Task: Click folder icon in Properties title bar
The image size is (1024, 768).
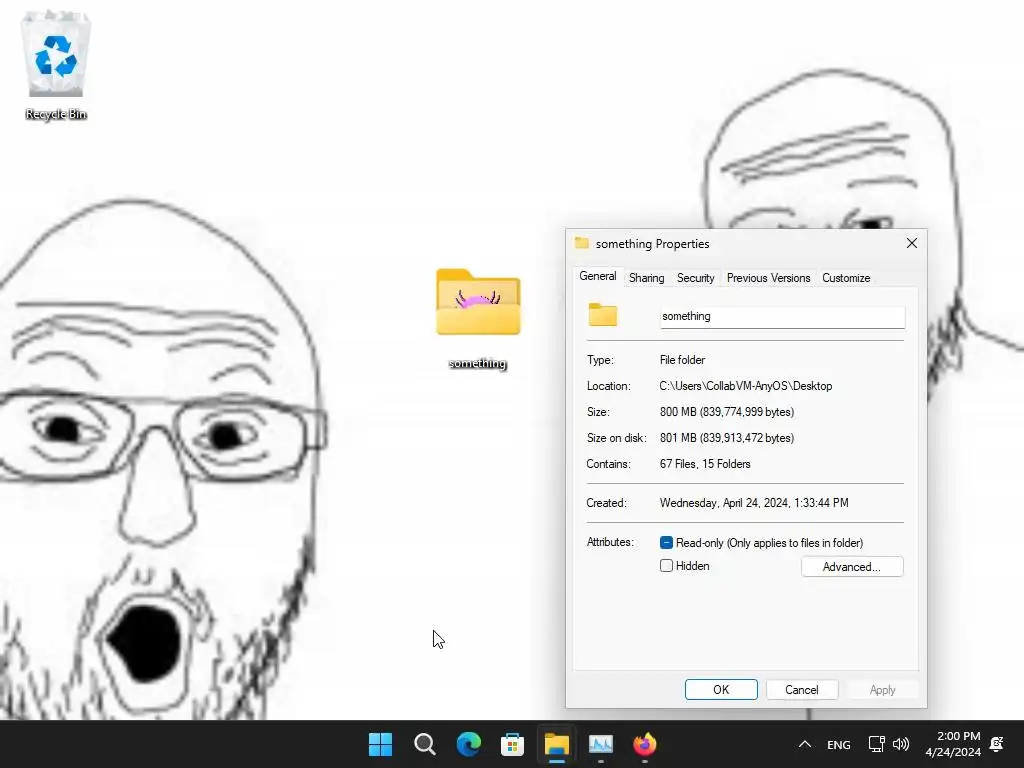Action: tap(582, 243)
